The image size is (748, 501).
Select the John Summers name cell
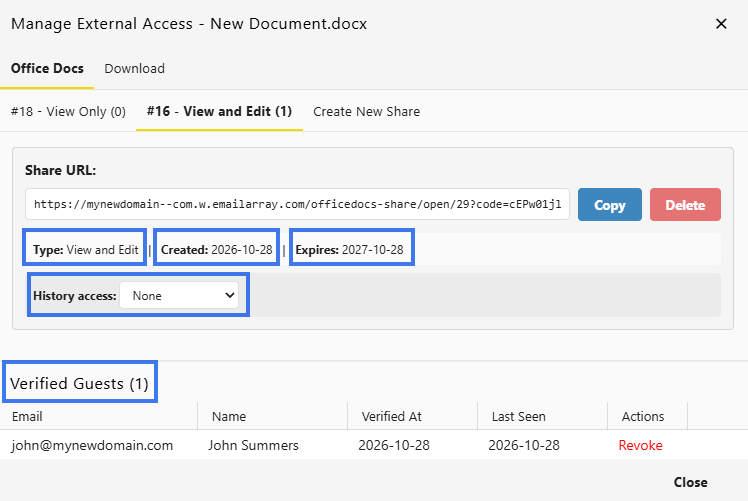point(253,445)
